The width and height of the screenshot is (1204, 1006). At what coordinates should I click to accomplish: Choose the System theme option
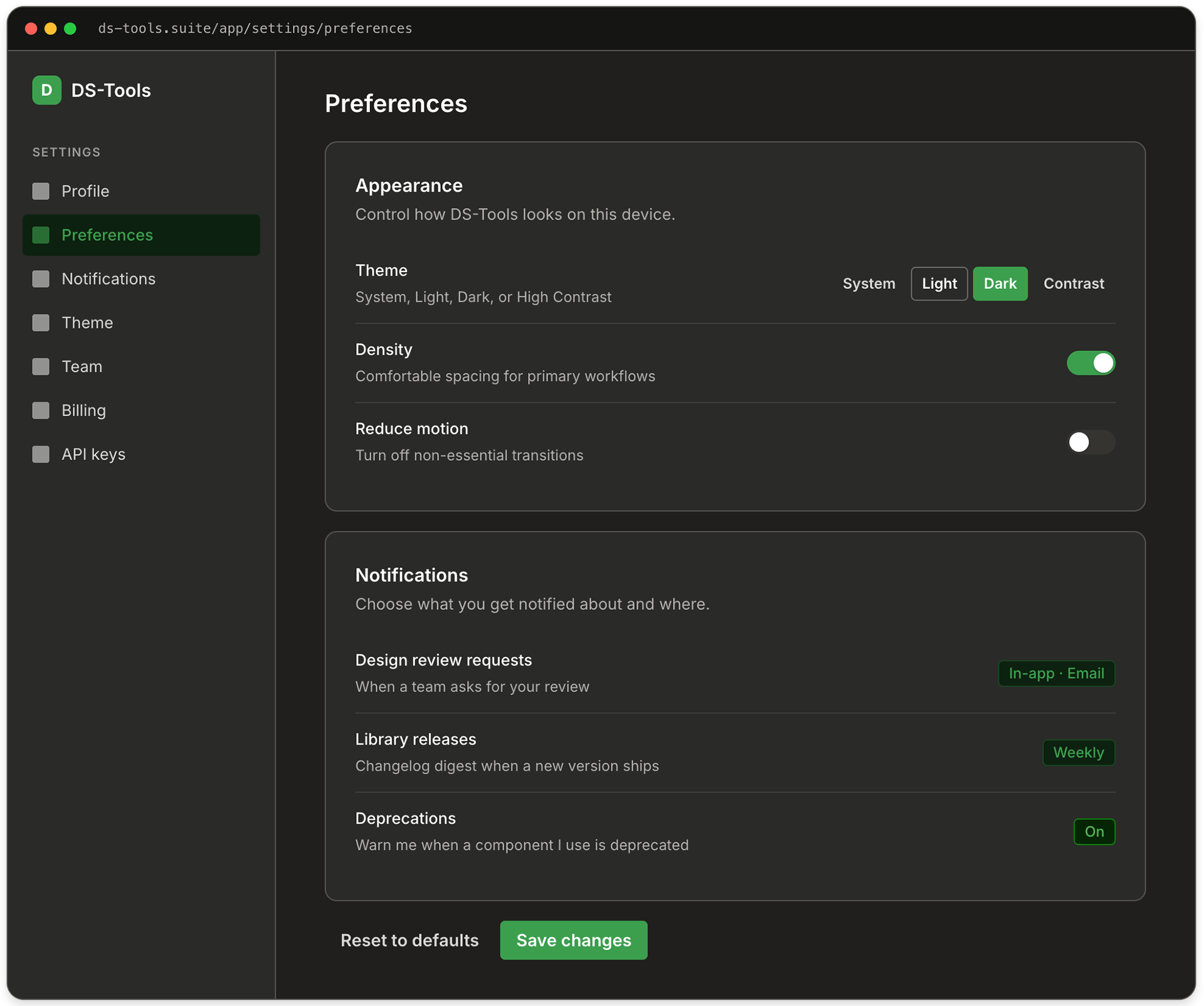[869, 283]
